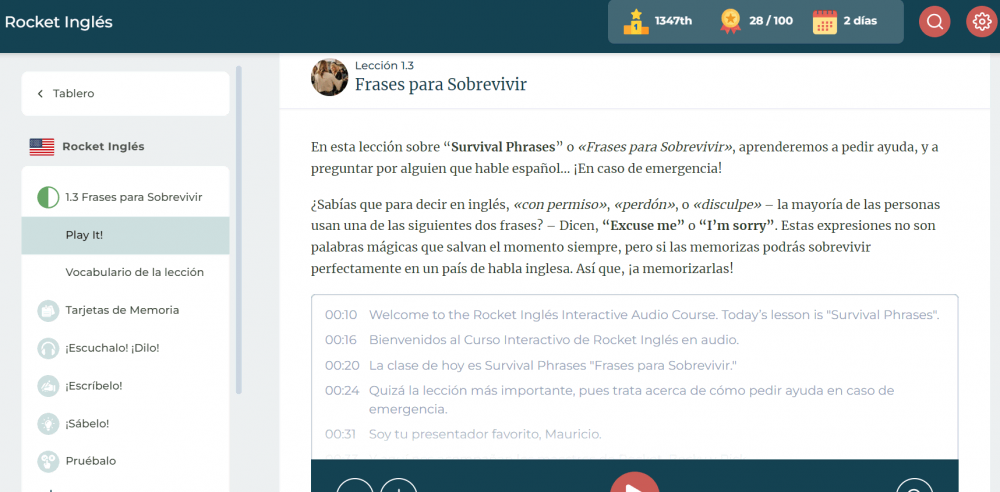Viewport: 1000px width, 492px height.
Task: Click the ¡Escuchalo! ¡Dilo! headphones icon
Action: 48,348
